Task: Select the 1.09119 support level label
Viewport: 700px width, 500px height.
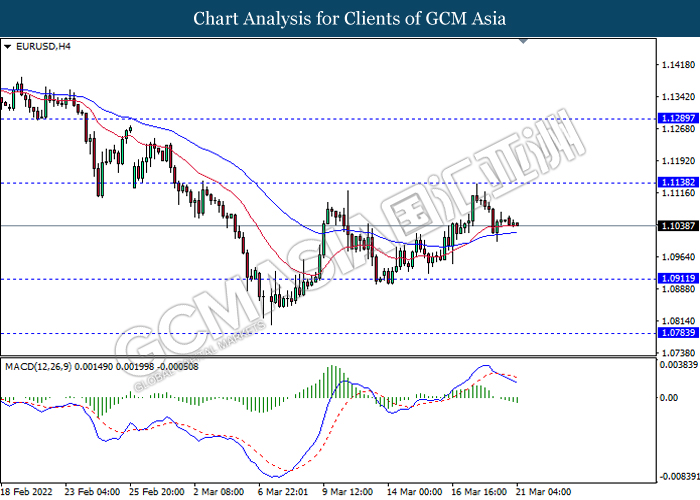Action: point(678,279)
